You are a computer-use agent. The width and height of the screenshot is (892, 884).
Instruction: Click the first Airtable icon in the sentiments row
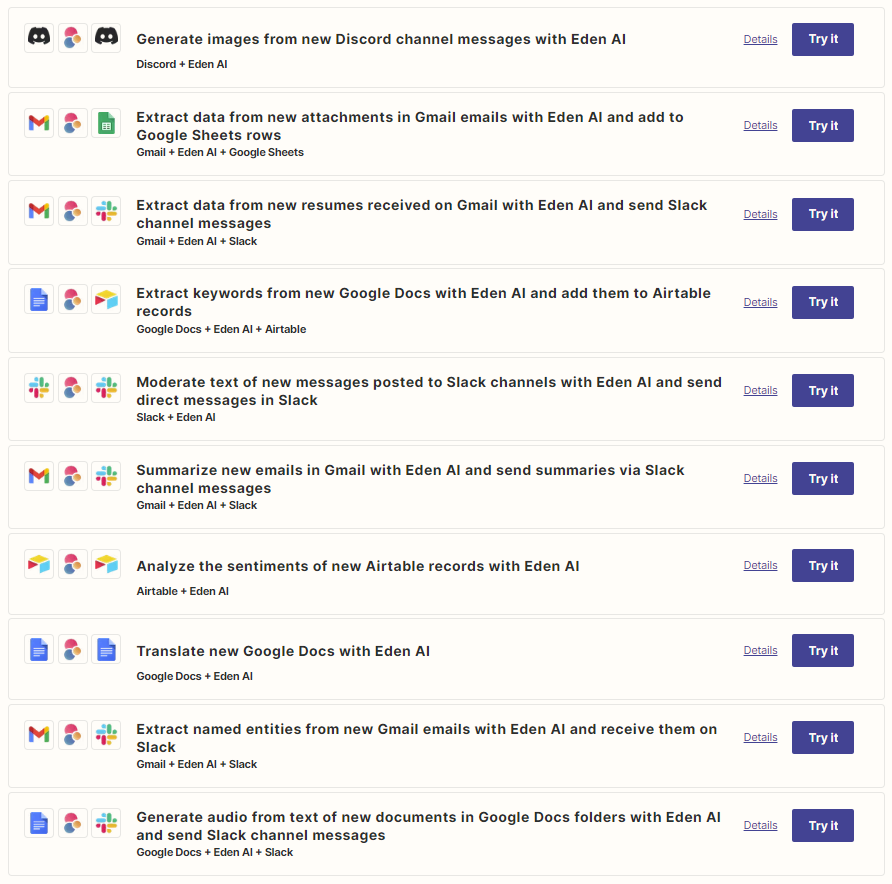(x=39, y=564)
